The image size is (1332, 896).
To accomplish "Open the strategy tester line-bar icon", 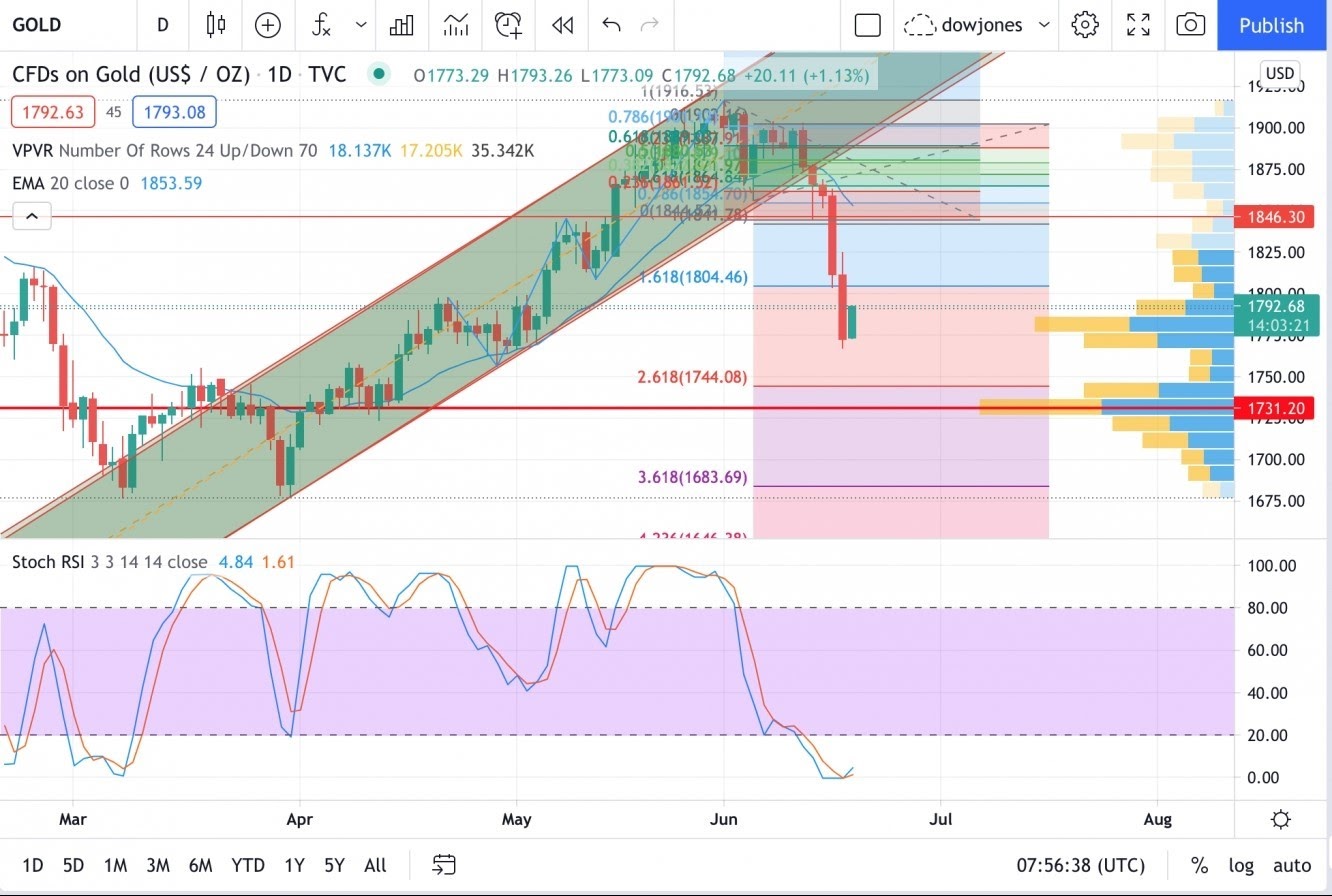I will [456, 25].
